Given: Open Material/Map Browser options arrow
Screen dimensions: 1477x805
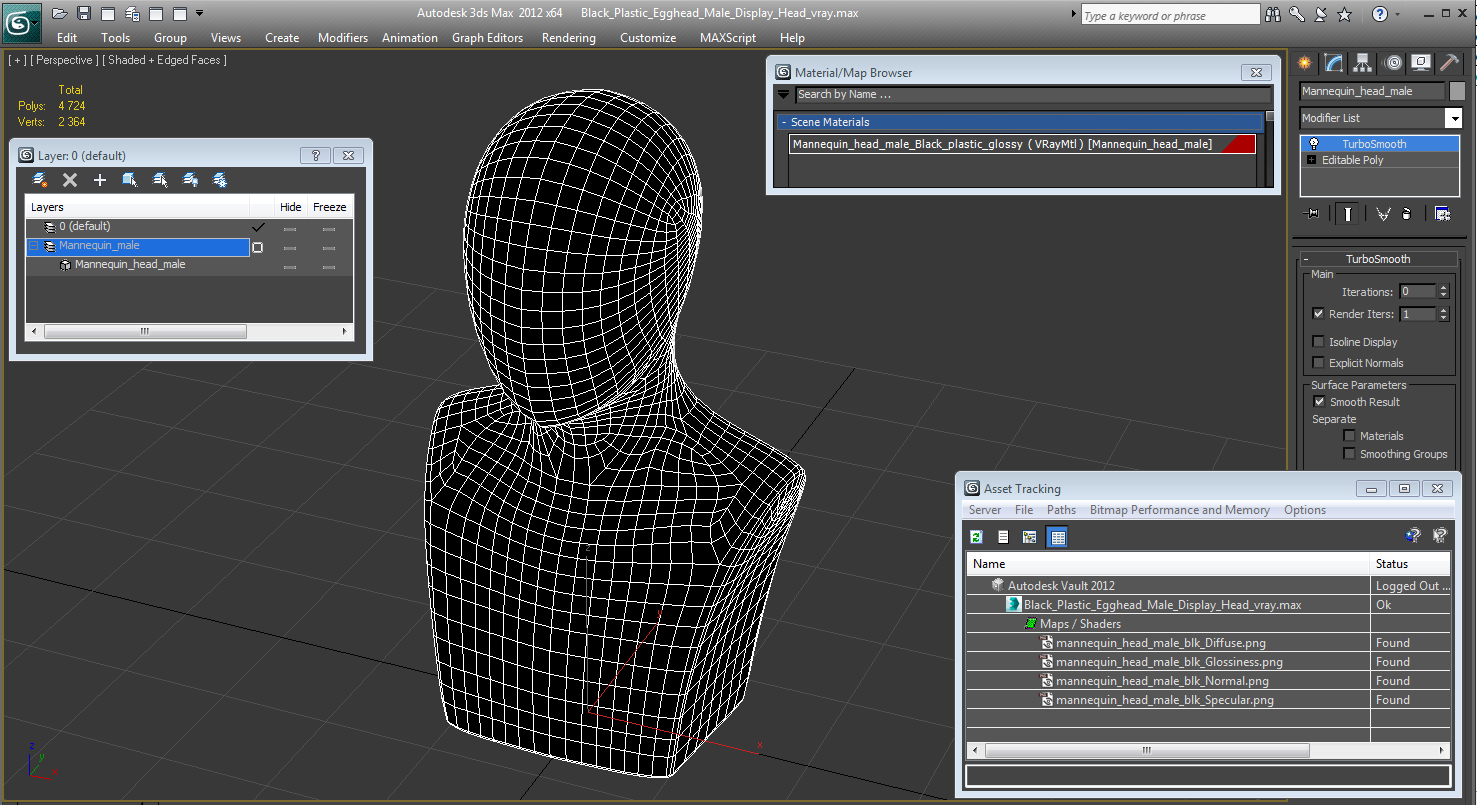Looking at the screenshot, I should (783, 94).
